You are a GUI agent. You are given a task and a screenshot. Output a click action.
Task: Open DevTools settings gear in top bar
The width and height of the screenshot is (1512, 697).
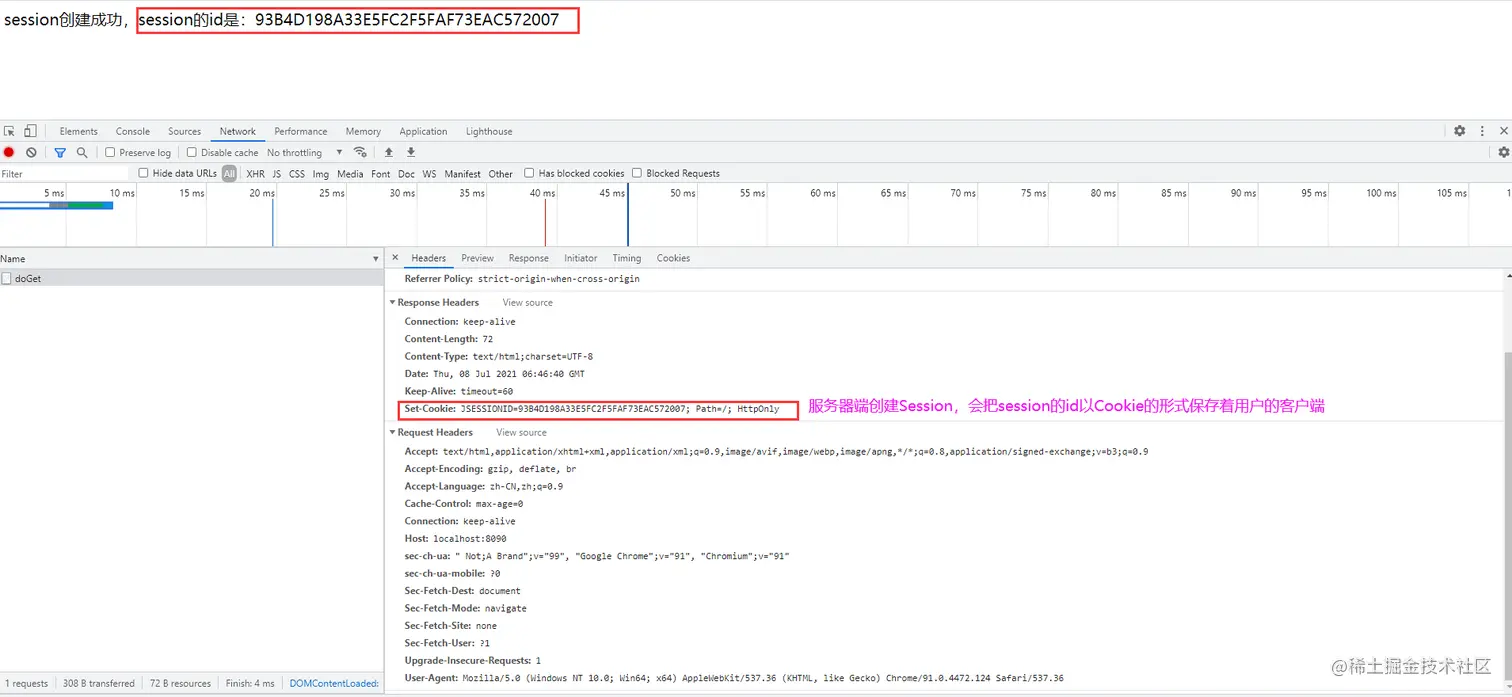point(1459,131)
